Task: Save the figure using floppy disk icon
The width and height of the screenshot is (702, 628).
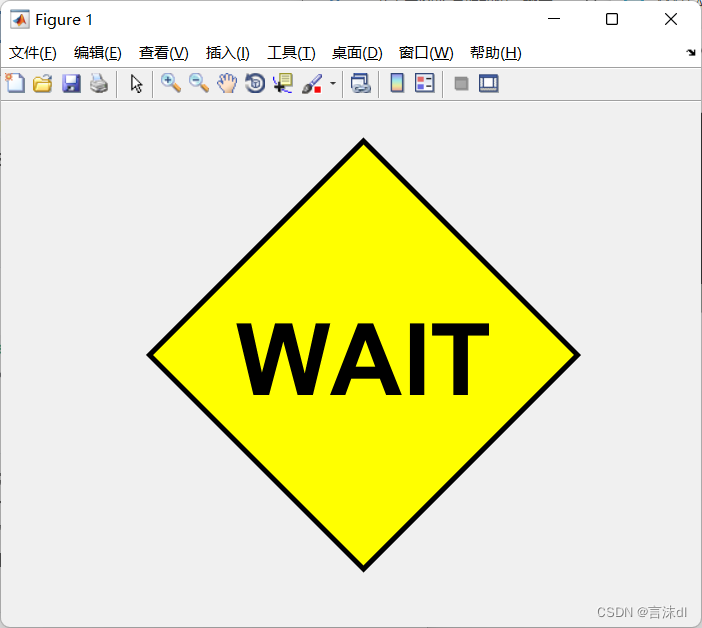Action: 71,83
